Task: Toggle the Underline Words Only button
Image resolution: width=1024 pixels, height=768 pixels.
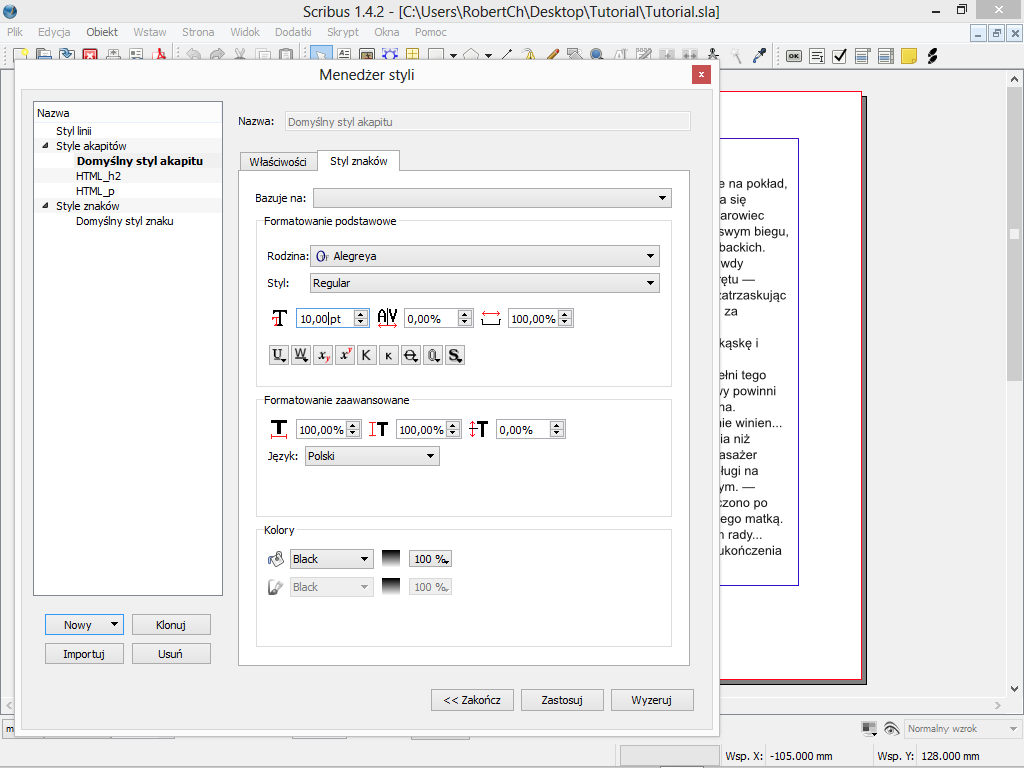Action: 301,355
